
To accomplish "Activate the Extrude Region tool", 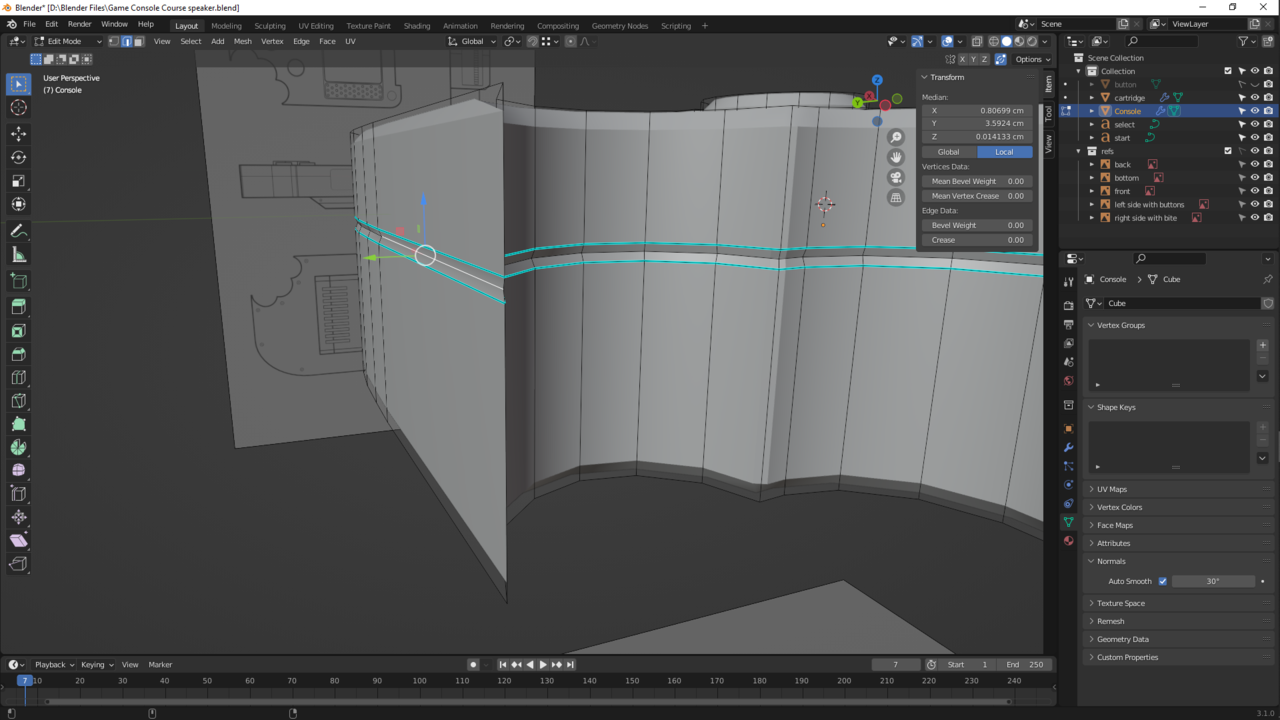I will point(18,305).
